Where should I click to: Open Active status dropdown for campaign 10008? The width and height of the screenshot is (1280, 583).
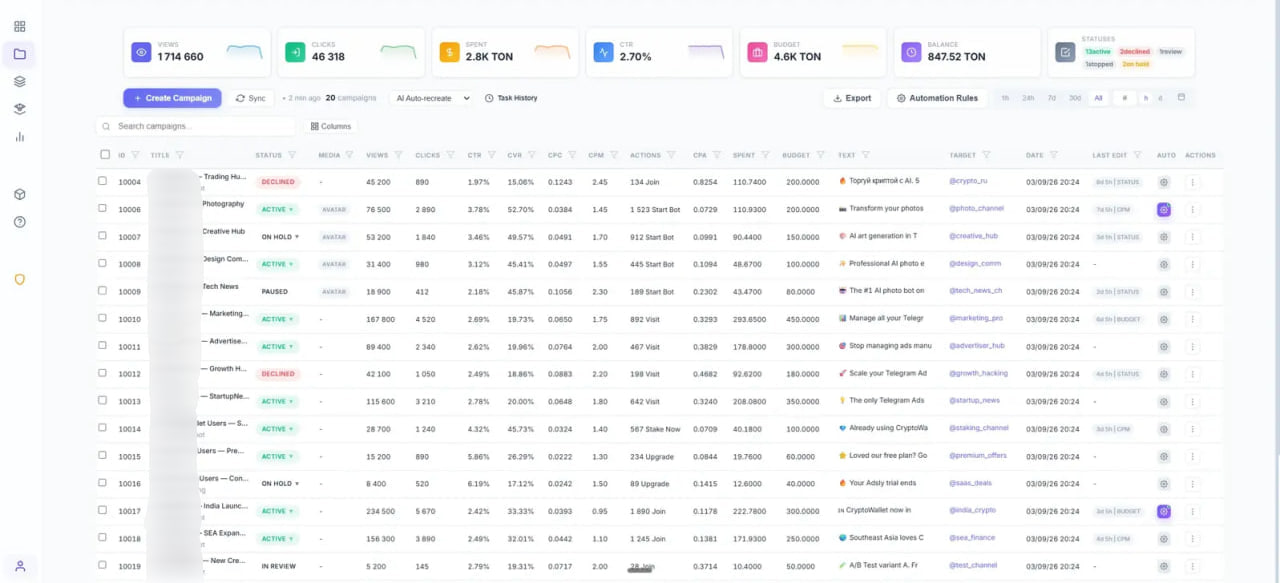(278, 265)
